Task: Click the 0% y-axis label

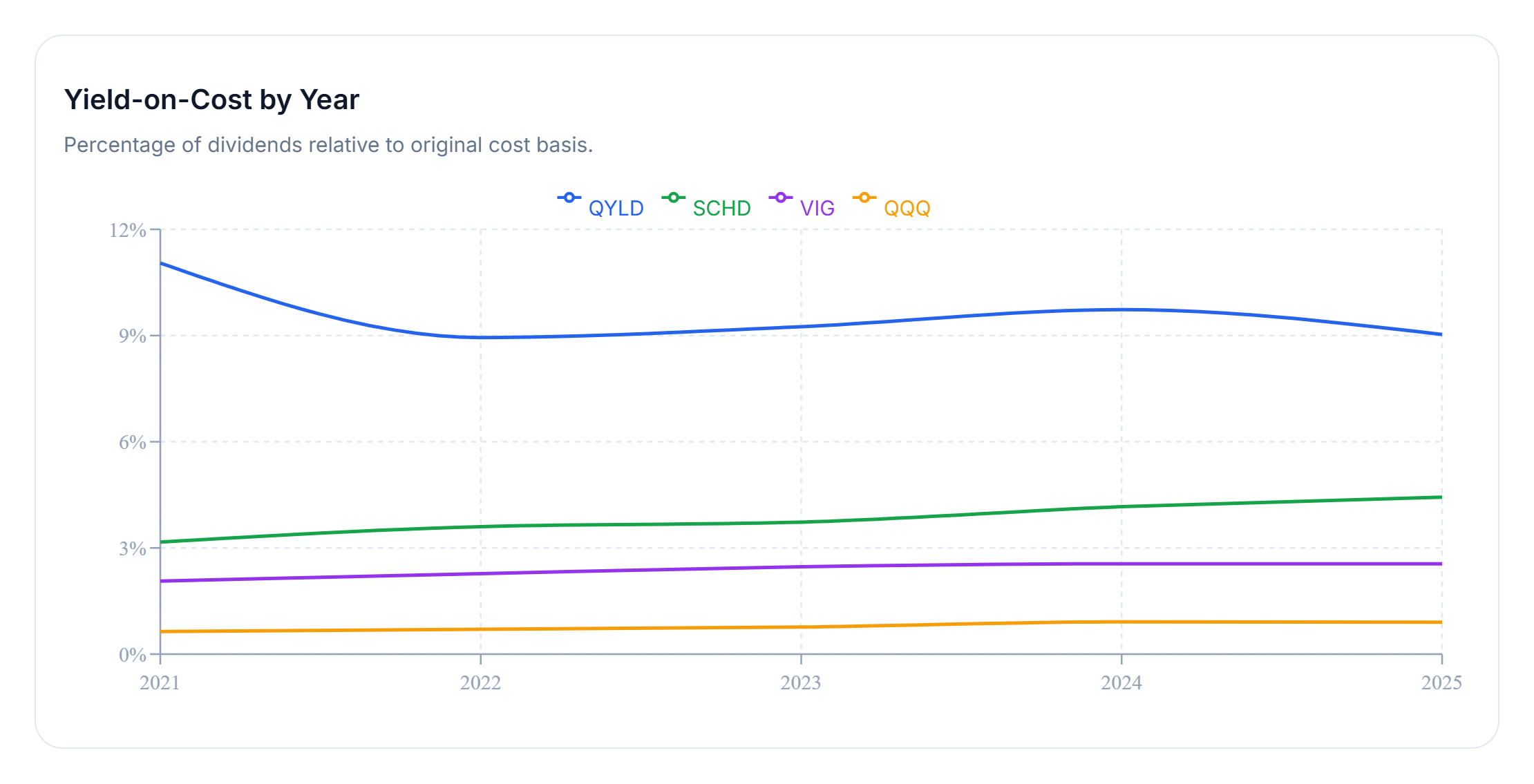Action: click(132, 654)
